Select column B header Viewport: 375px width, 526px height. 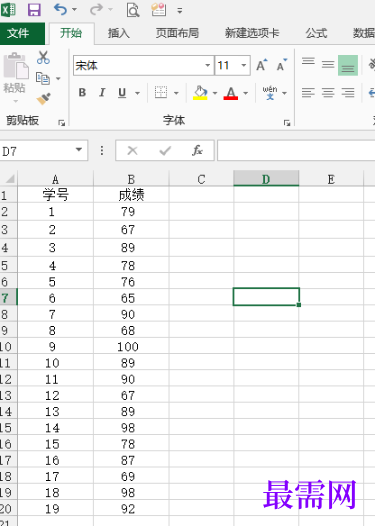131,179
